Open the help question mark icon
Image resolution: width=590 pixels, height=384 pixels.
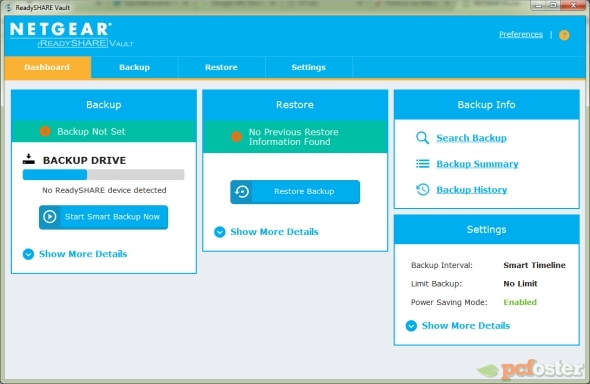564,35
